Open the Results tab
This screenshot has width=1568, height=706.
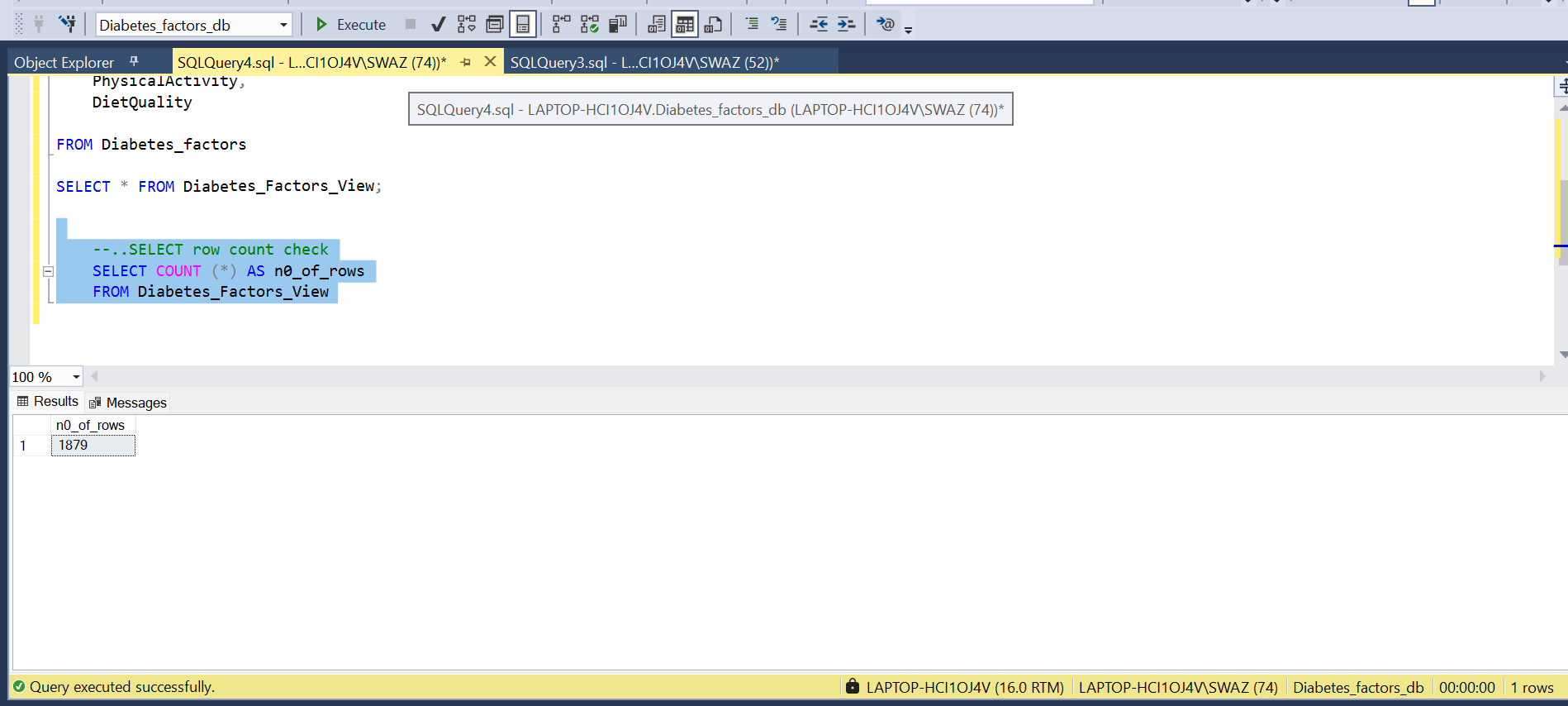[x=48, y=401]
